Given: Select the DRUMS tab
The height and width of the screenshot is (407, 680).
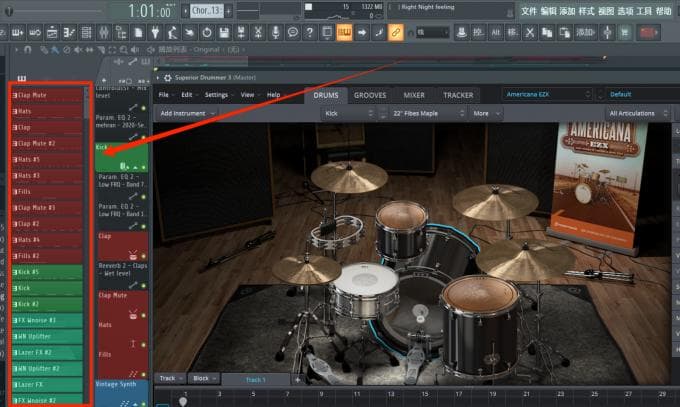Looking at the screenshot, I should (326, 95).
